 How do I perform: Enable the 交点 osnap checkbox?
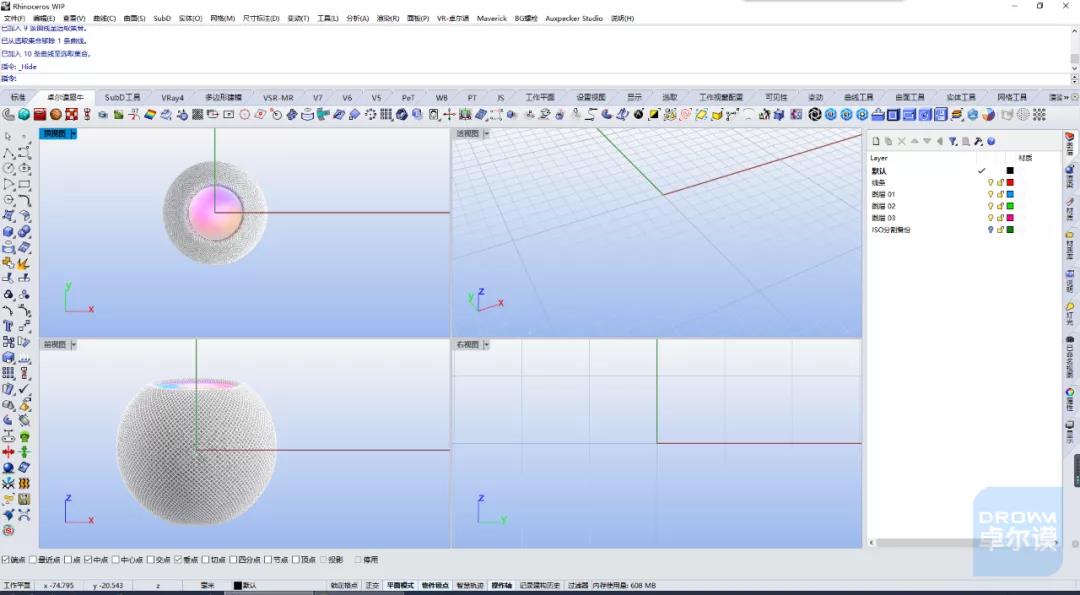point(151,560)
